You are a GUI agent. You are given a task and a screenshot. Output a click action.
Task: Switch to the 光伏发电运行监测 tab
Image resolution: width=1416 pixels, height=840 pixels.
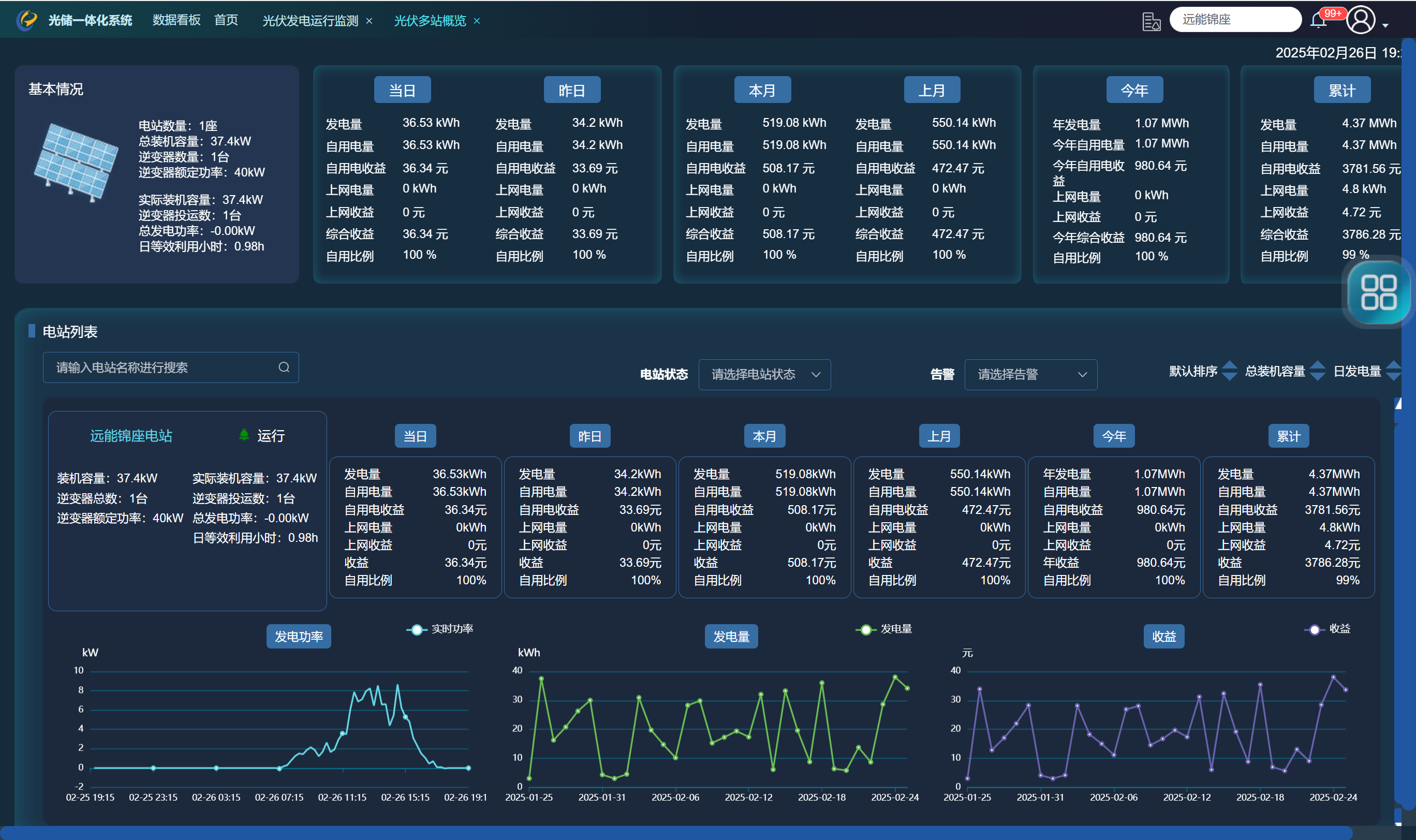point(310,21)
